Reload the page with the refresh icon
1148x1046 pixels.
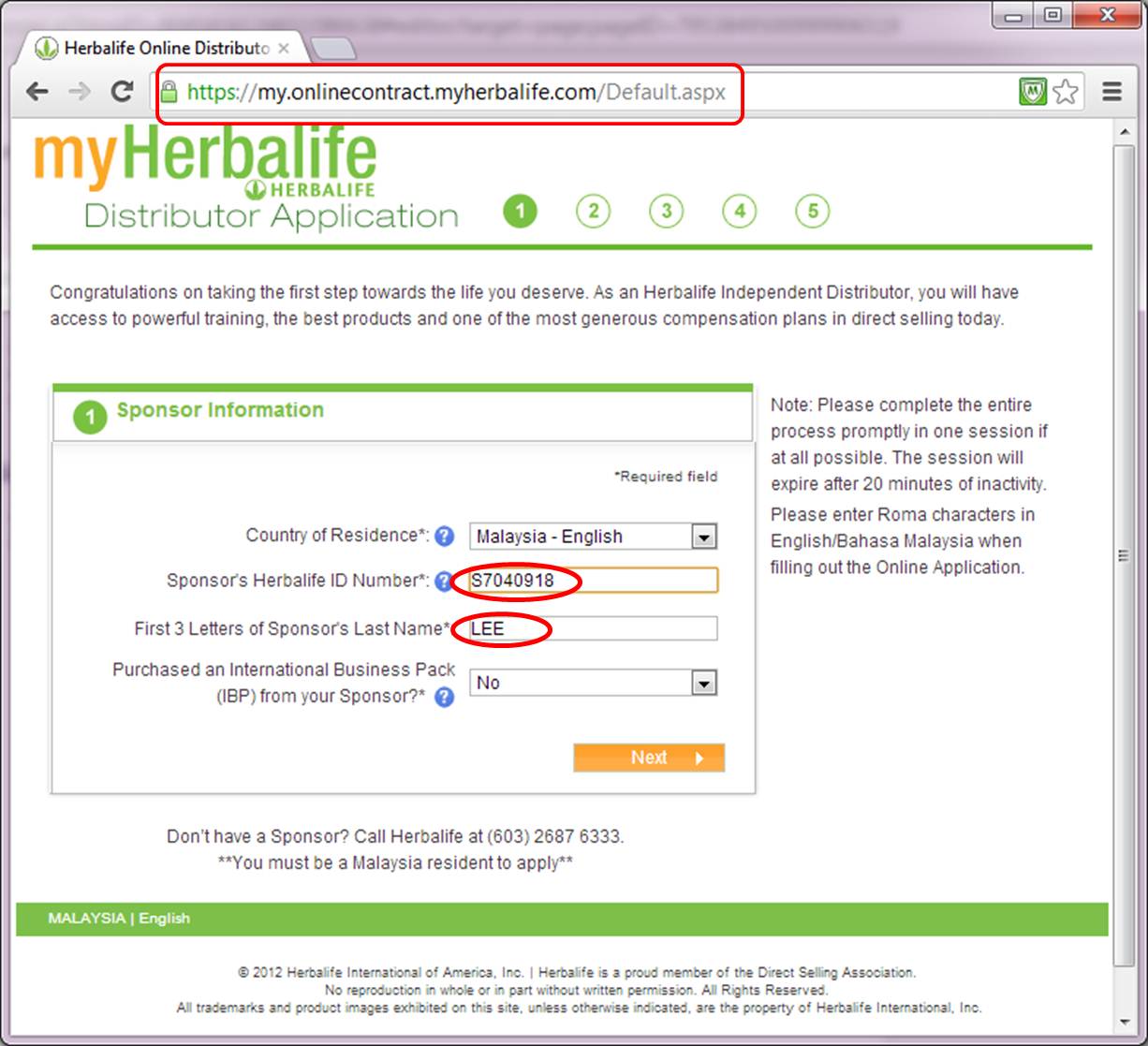tap(122, 92)
